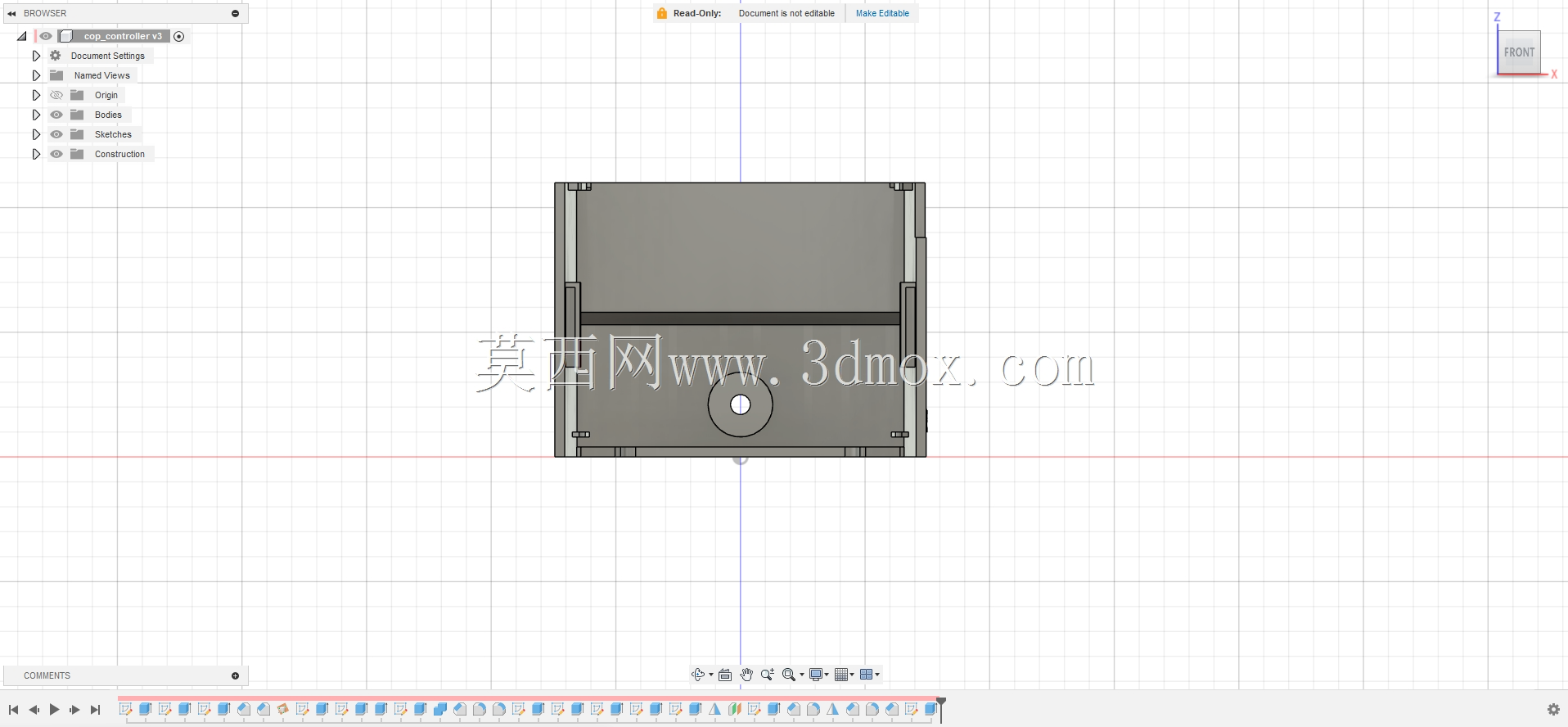
Task: Step back one timeline feature
Action: coord(34,710)
